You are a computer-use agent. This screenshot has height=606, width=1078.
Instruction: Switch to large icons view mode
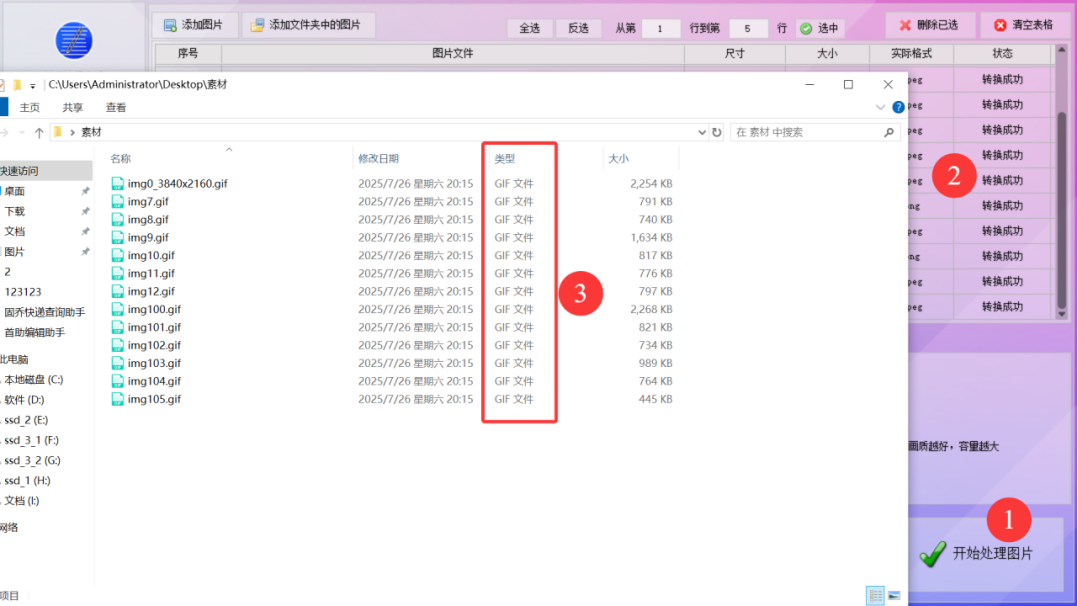(893, 596)
